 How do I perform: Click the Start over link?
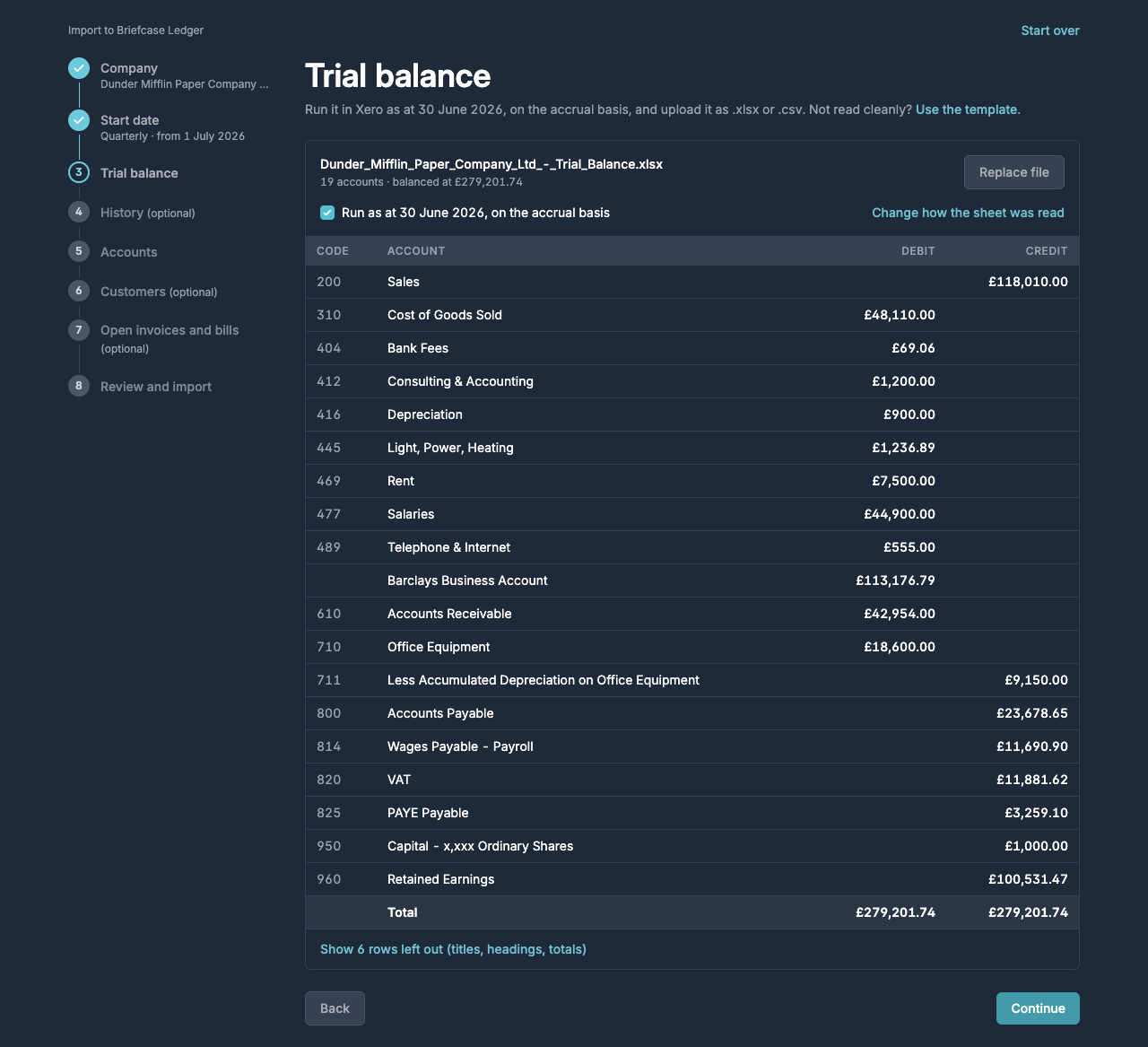pos(1050,31)
